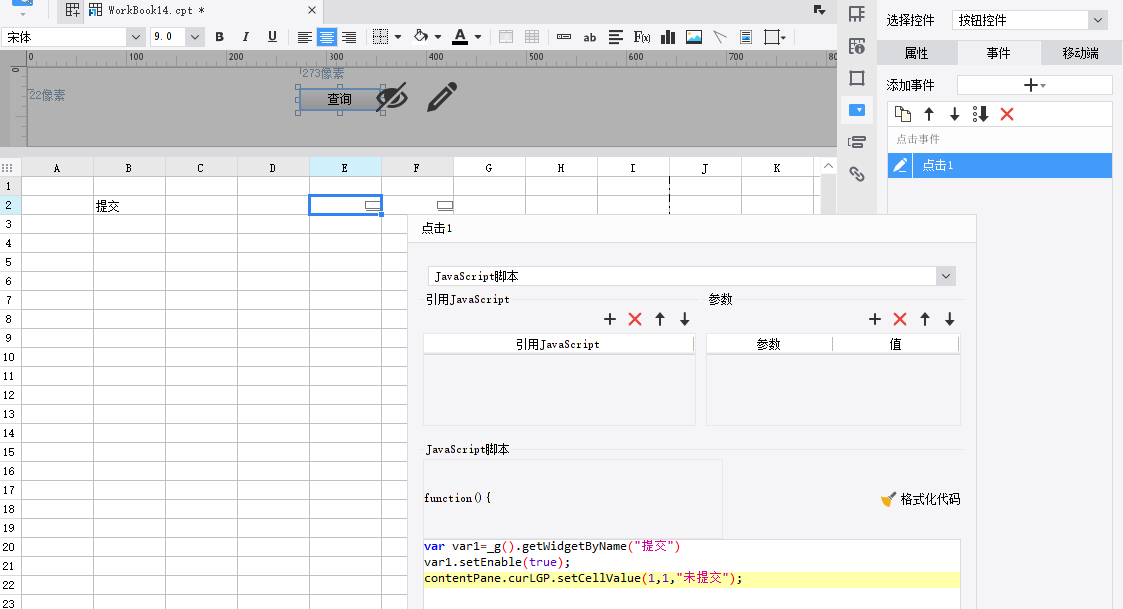Expand the fill color dropdown arrow

[x=438, y=37]
